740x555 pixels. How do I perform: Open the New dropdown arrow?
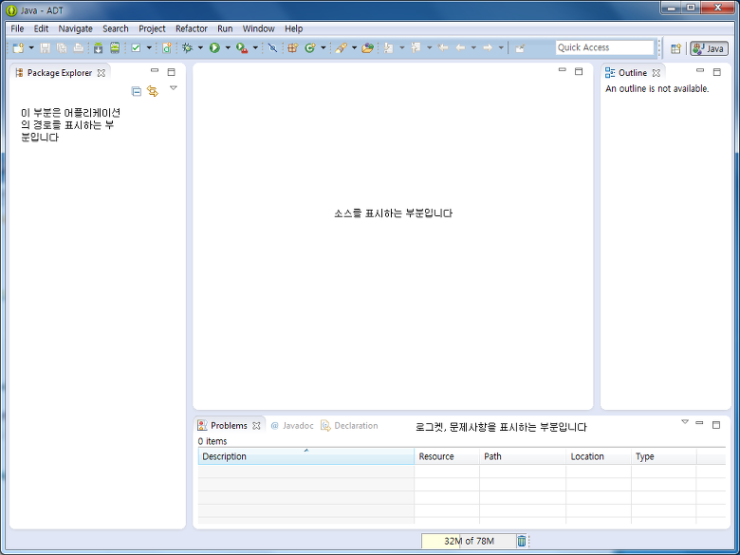pos(31,48)
